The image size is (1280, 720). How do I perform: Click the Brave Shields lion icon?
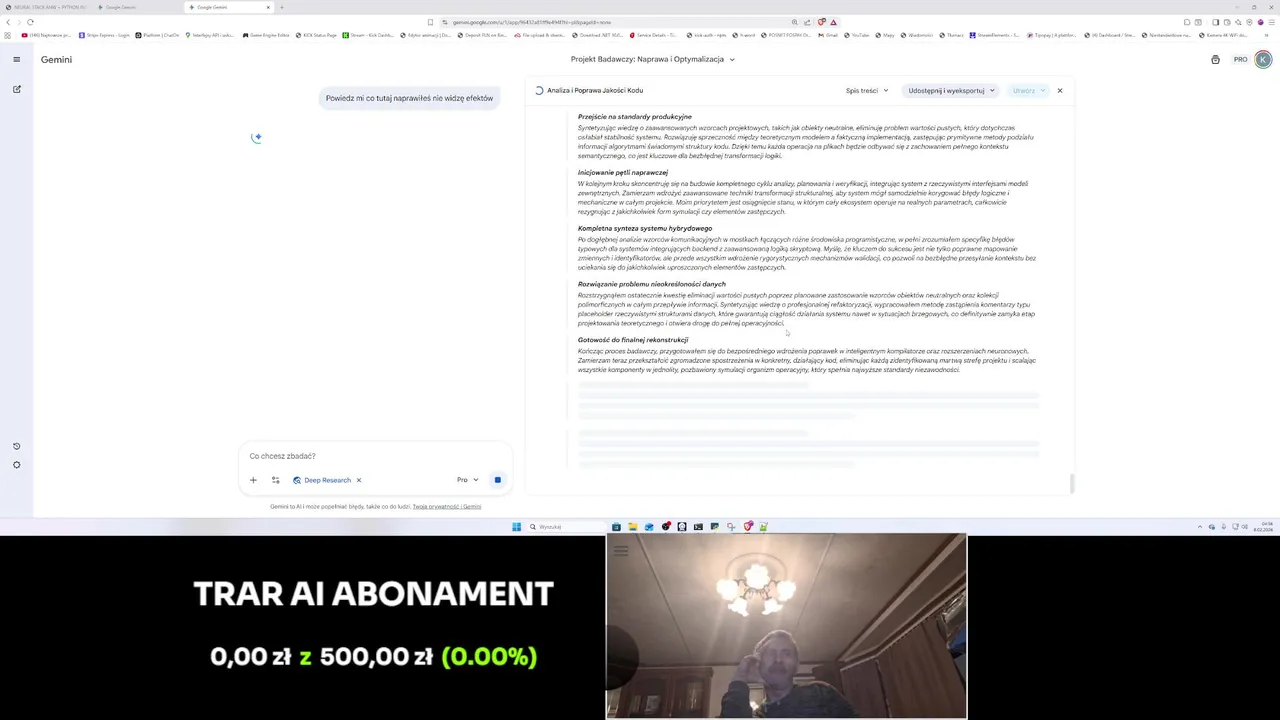[x=821, y=22]
